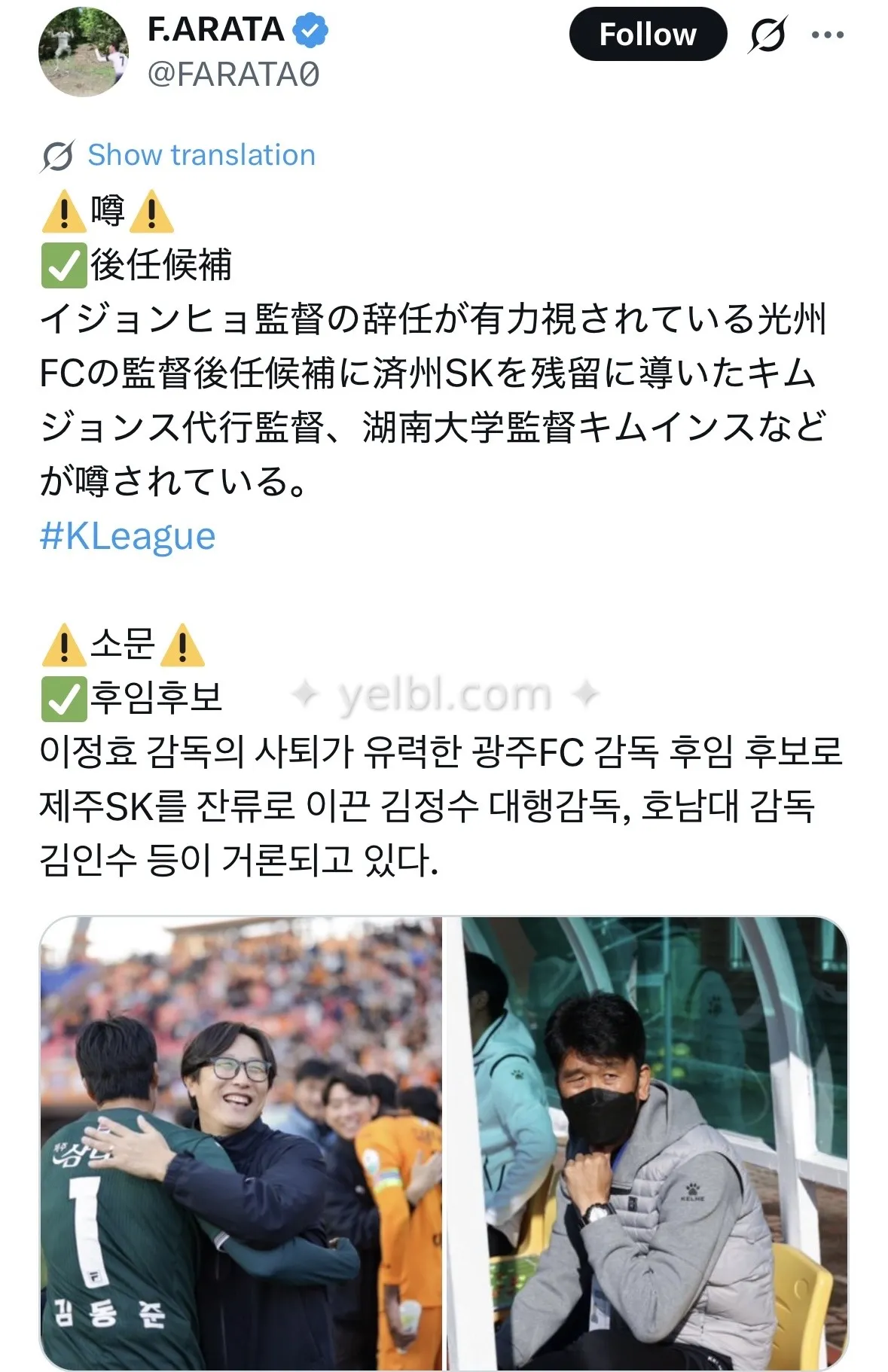Open right photo of masked coach

point(648,1143)
